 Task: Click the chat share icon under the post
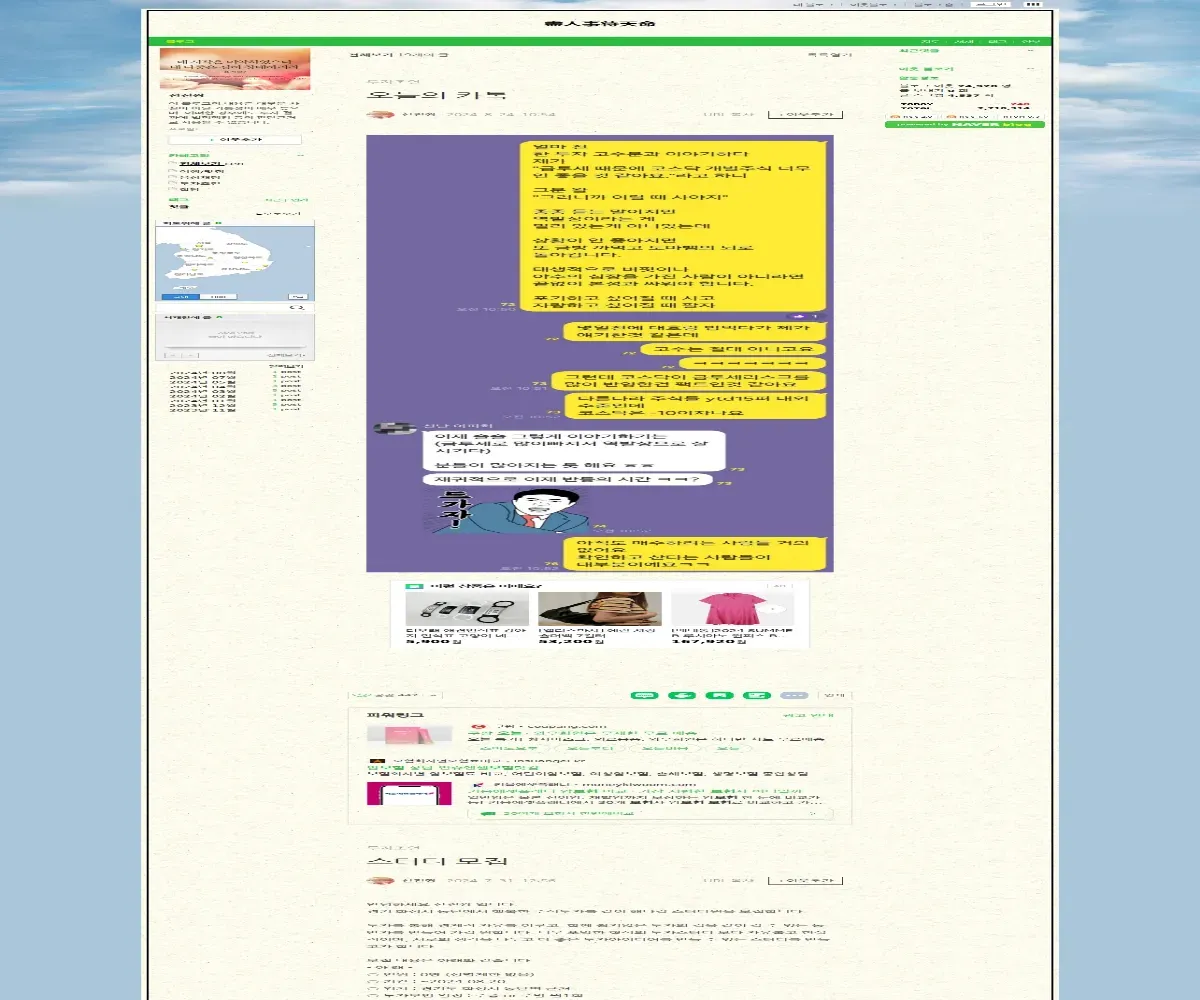coord(645,694)
